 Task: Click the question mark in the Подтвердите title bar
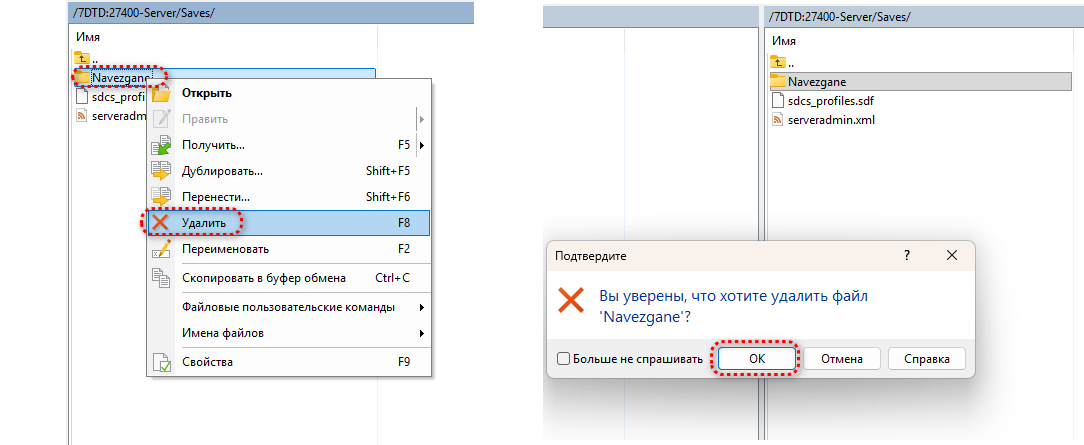click(907, 256)
